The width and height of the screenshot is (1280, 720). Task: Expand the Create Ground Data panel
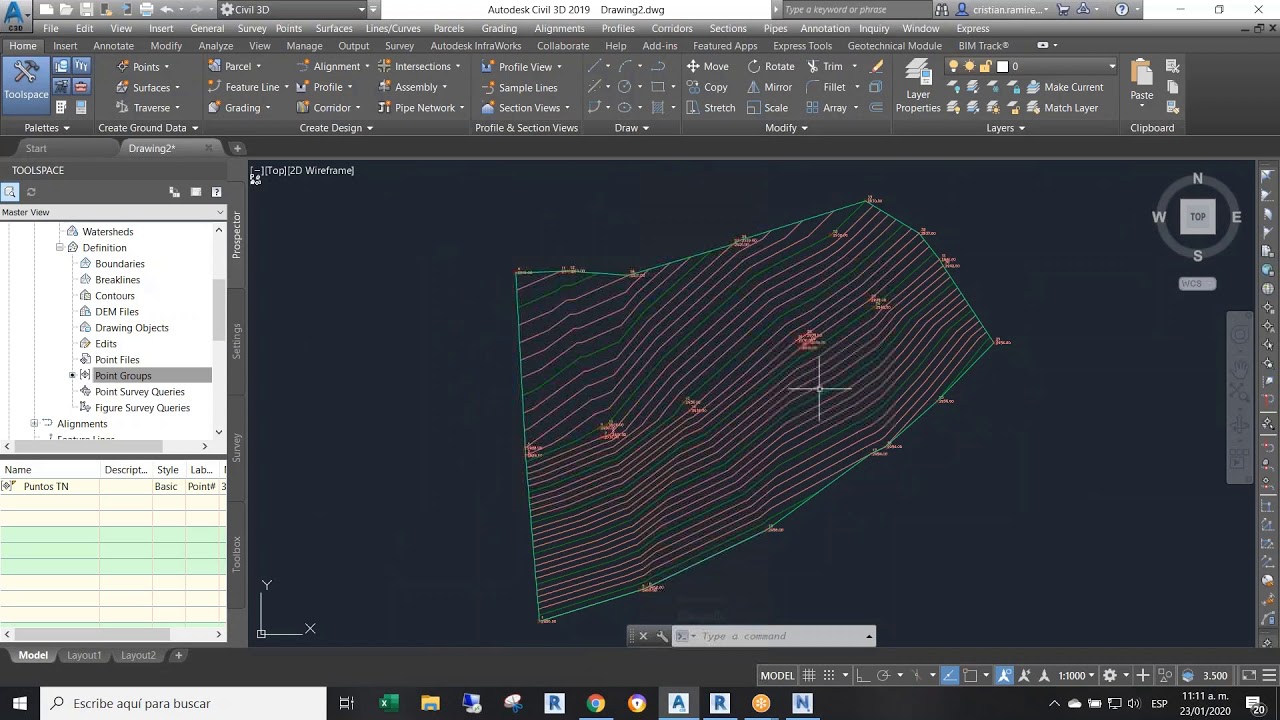click(x=148, y=128)
